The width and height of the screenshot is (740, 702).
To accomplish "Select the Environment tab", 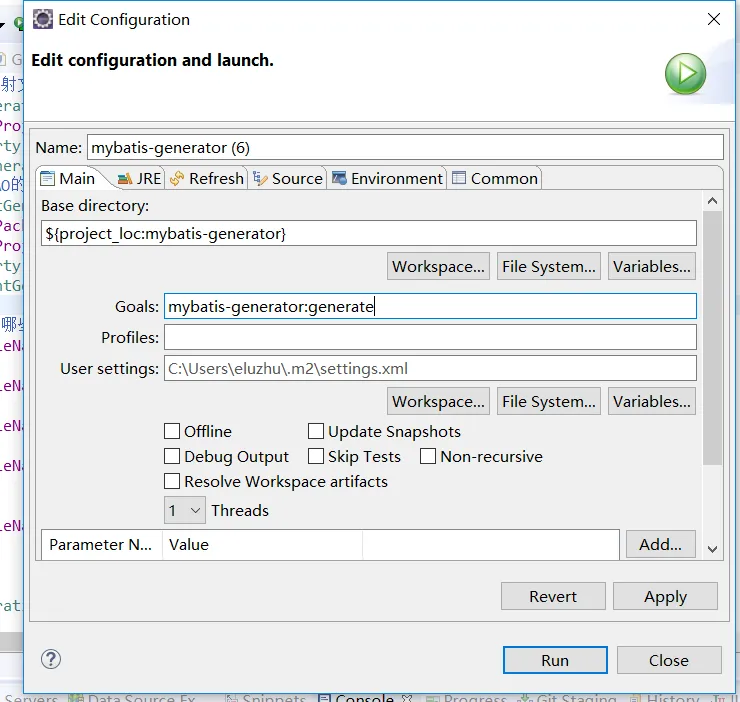I will pyautogui.click(x=387, y=178).
